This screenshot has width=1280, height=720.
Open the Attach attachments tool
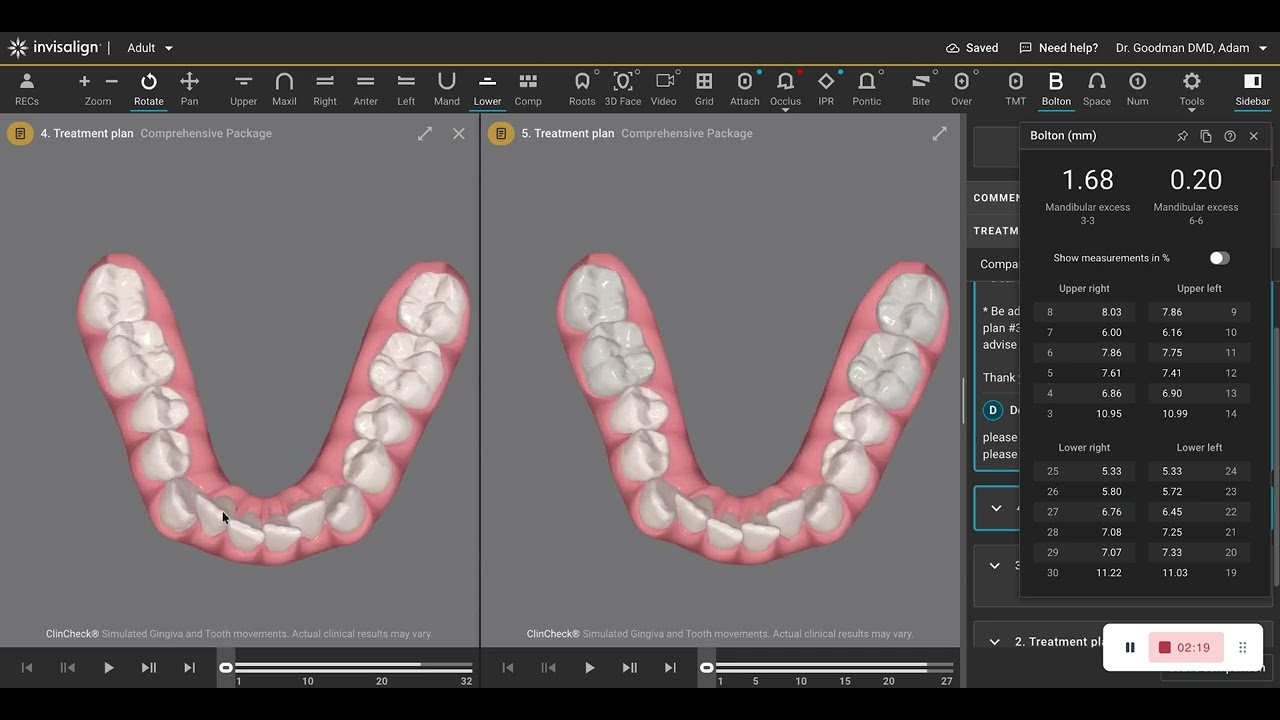[x=744, y=88]
